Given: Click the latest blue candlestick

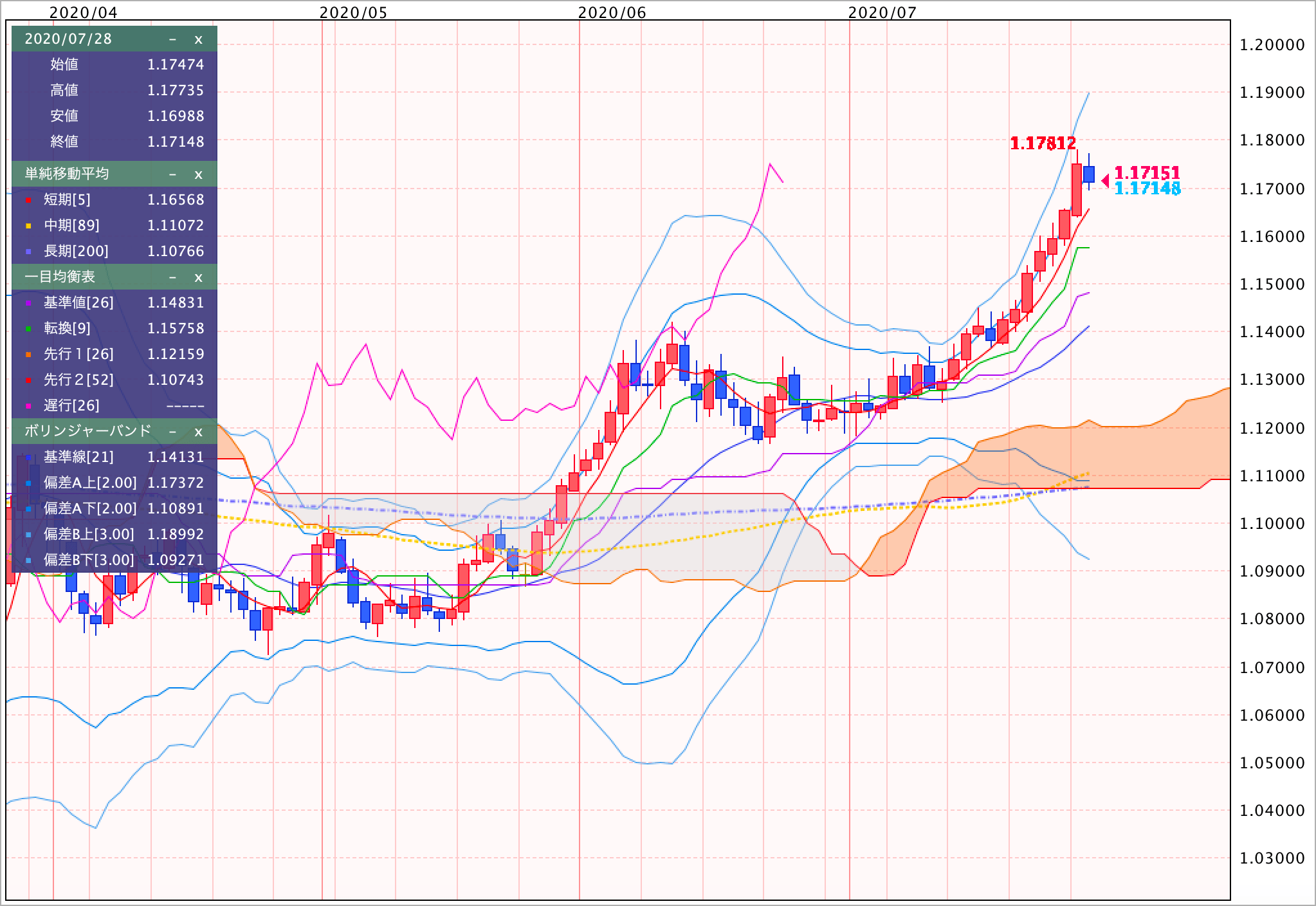Looking at the screenshot, I should 1089,174.
